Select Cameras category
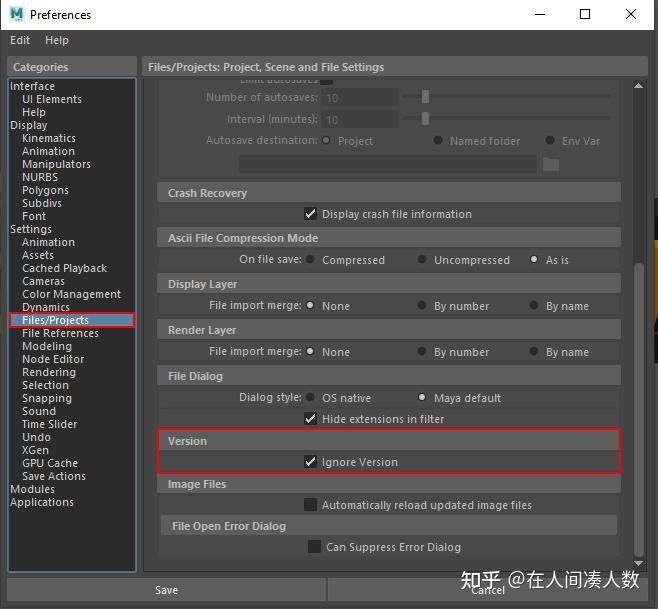This screenshot has height=609, width=658. [43, 281]
